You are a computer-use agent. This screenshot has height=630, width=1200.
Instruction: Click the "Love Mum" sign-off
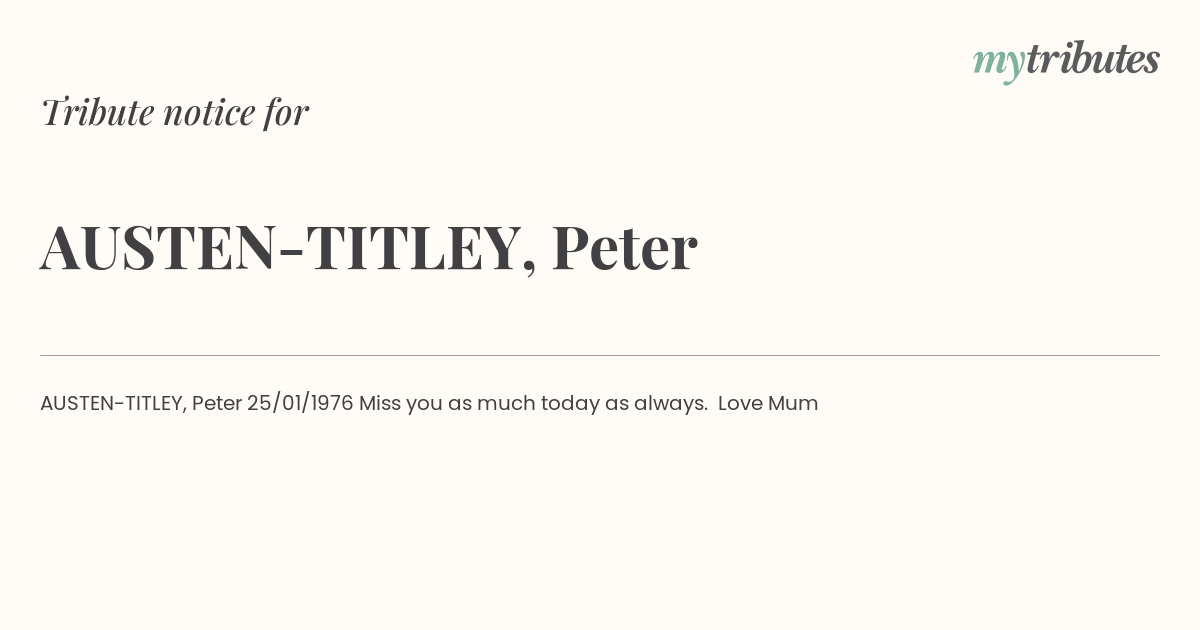coord(768,403)
